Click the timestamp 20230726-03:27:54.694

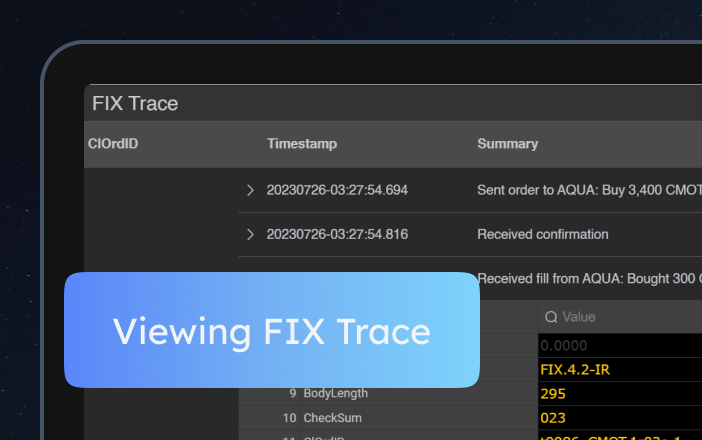[337, 189]
